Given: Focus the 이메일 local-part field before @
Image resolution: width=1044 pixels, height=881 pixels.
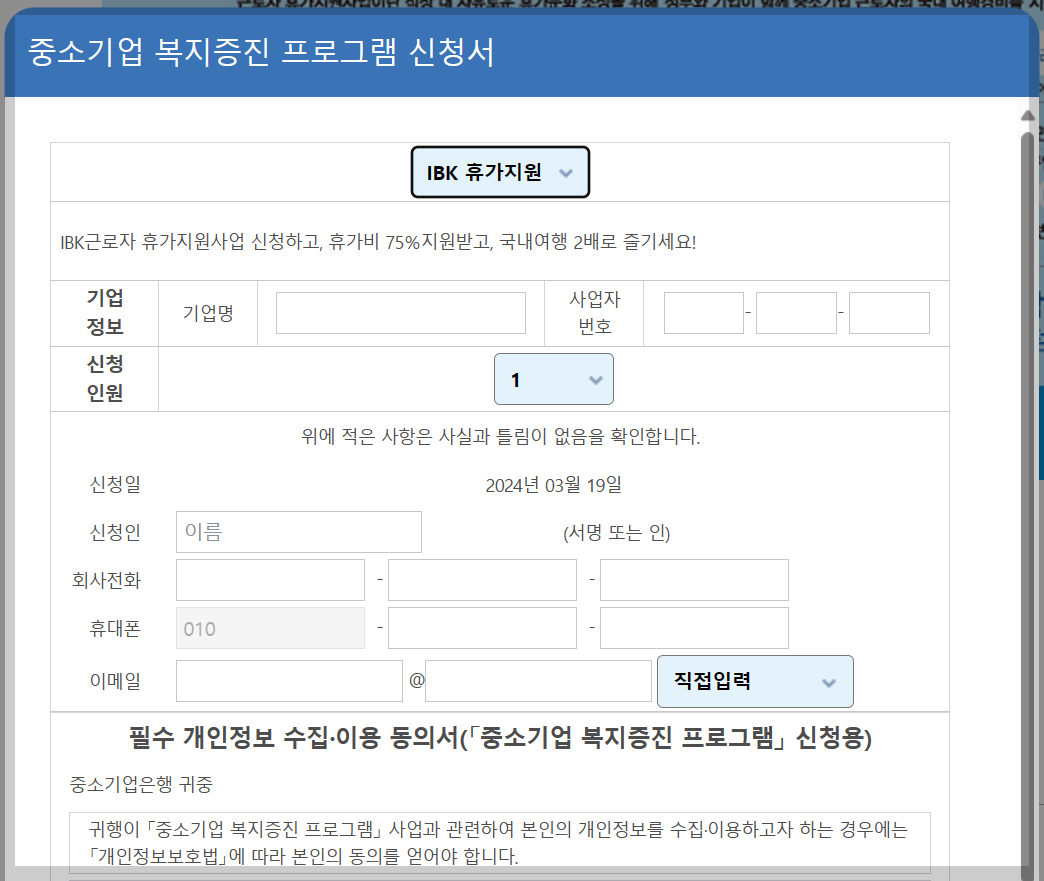Looking at the screenshot, I should tap(290, 681).
